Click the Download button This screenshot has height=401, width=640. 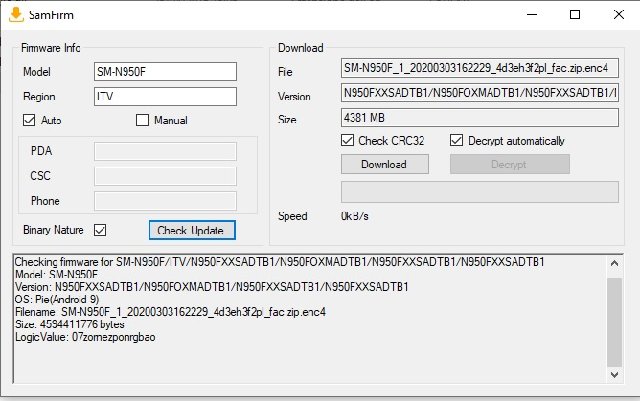[x=385, y=164]
